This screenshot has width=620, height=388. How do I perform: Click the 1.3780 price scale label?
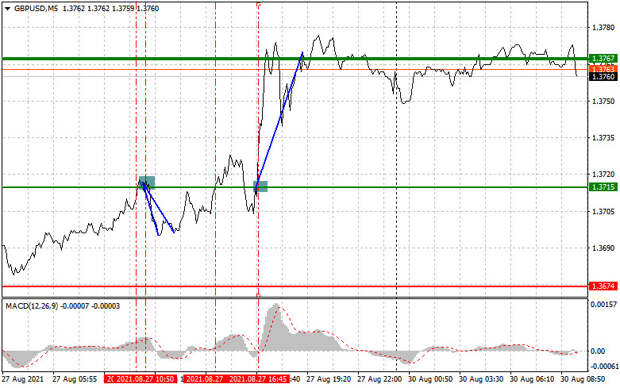click(x=603, y=27)
